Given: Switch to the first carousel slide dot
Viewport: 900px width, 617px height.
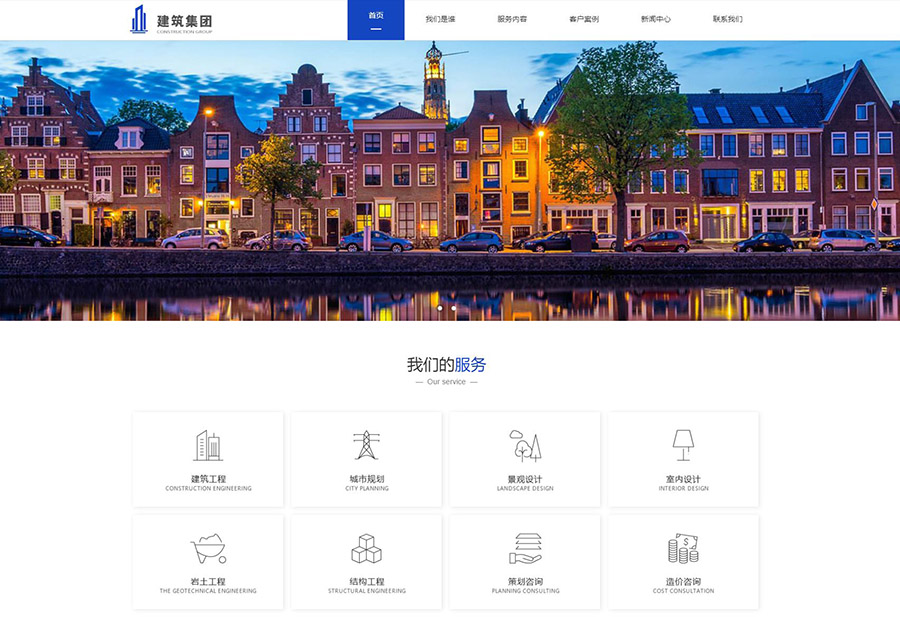Looking at the screenshot, I should point(440,308).
